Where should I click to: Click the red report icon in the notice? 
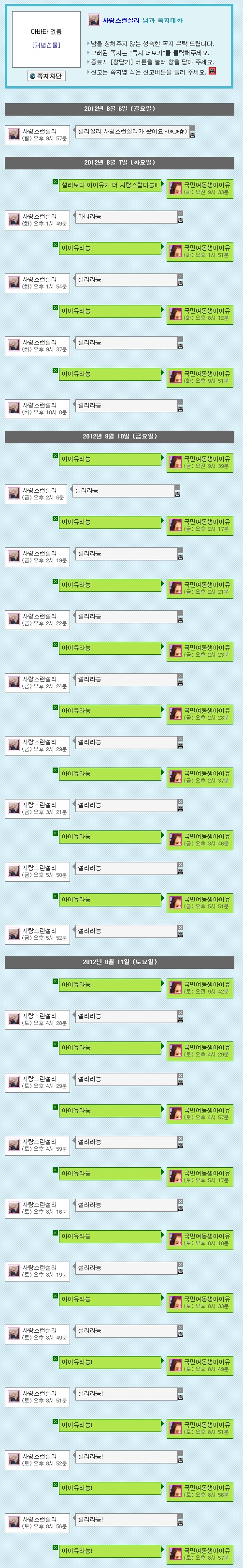[212, 71]
